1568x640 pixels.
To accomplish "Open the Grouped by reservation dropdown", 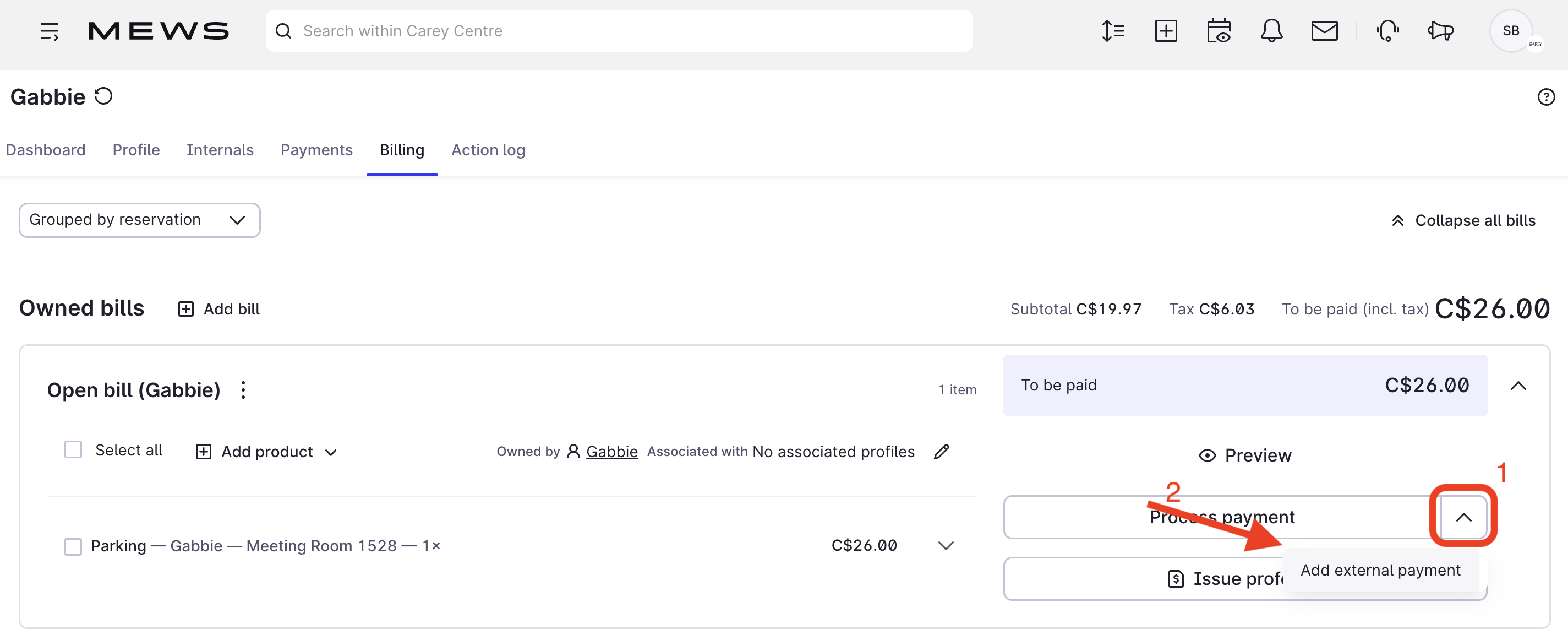I will click(139, 220).
